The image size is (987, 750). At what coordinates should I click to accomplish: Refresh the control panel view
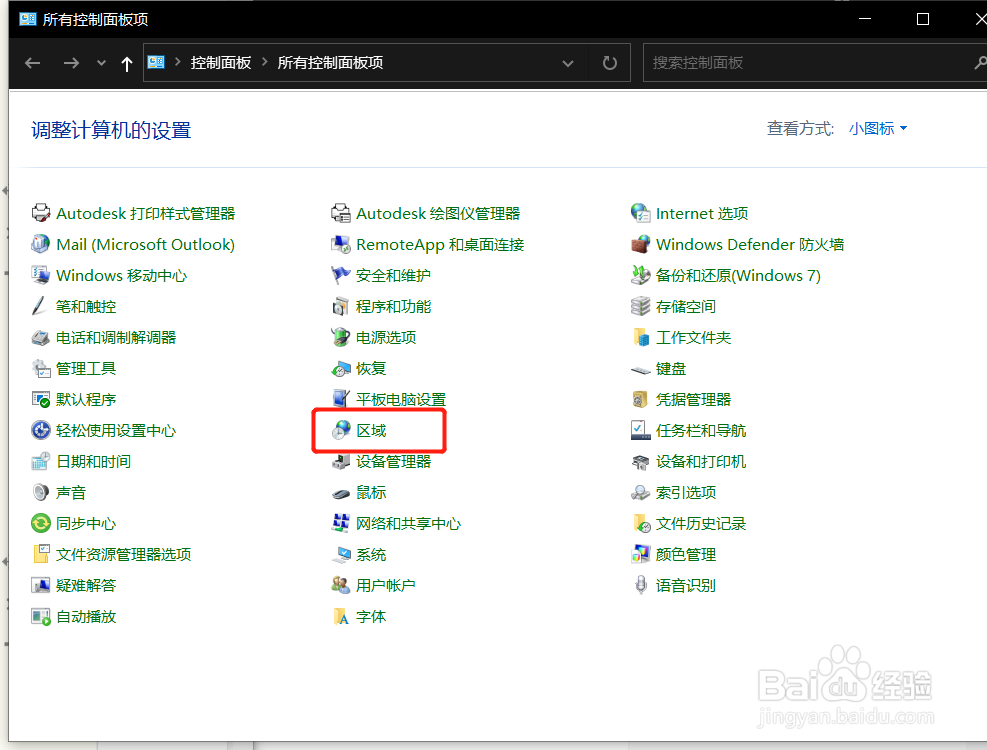tap(609, 63)
